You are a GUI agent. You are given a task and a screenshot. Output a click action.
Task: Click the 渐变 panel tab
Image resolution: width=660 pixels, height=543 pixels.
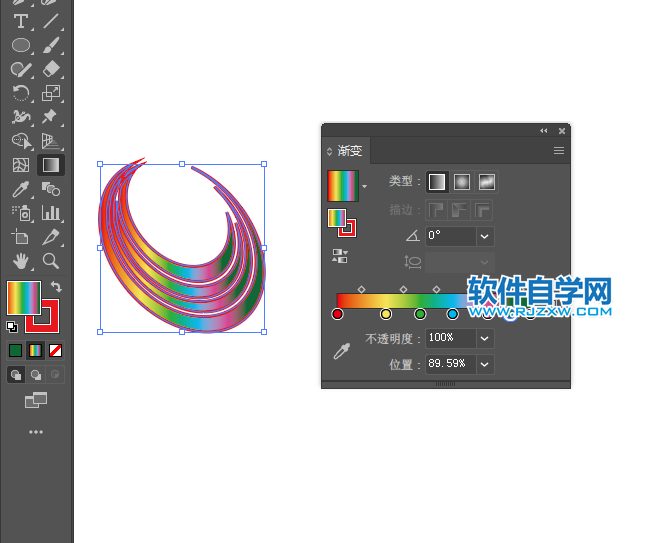[350, 151]
